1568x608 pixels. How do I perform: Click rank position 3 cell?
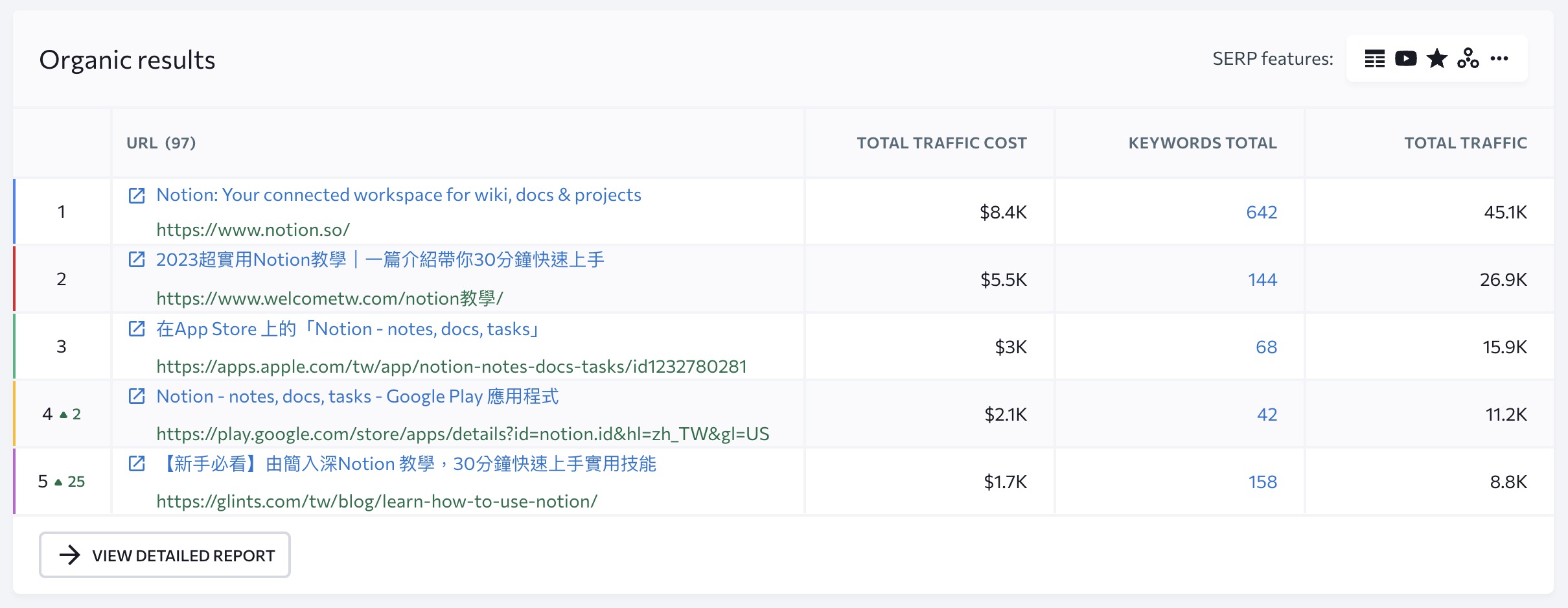click(62, 347)
